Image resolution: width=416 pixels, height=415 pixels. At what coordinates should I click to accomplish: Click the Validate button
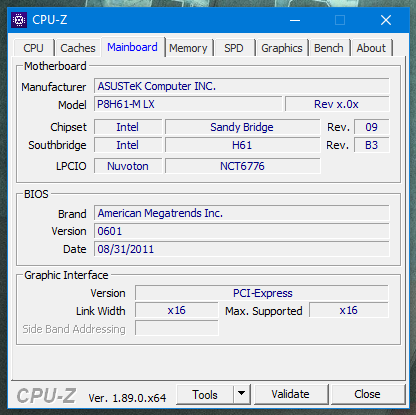pyautogui.click(x=291, y=394)
